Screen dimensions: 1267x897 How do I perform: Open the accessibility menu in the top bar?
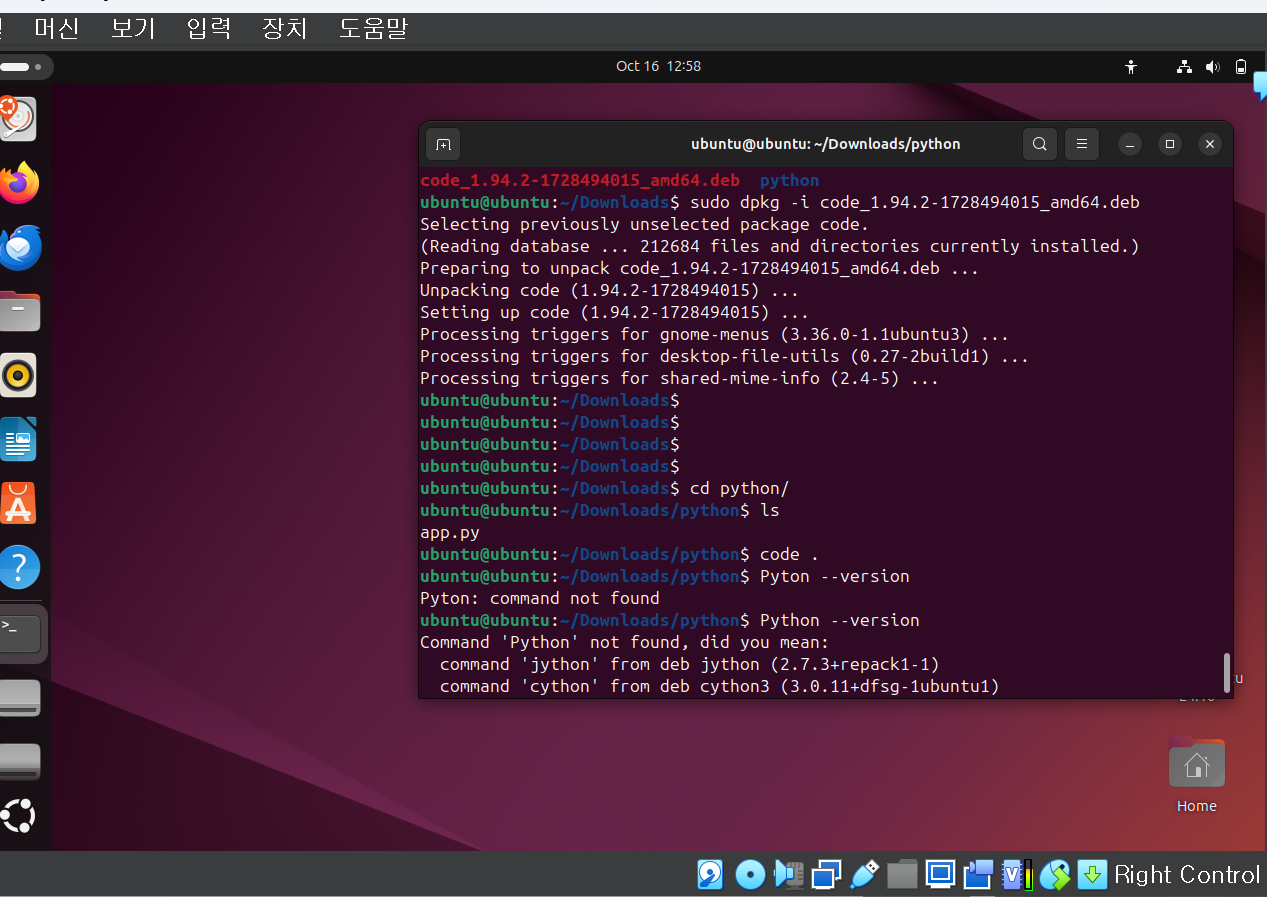pos(1131,66)
